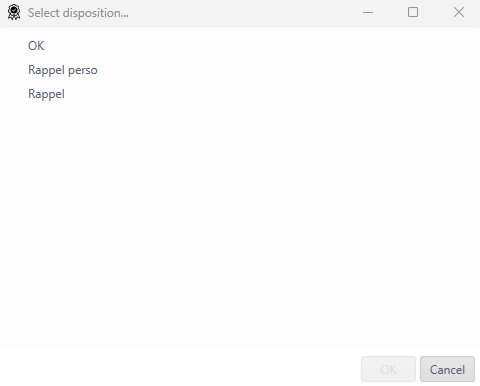
Task: Click the greyed-out OK button at bottom
Action: [x=388, y=369]
